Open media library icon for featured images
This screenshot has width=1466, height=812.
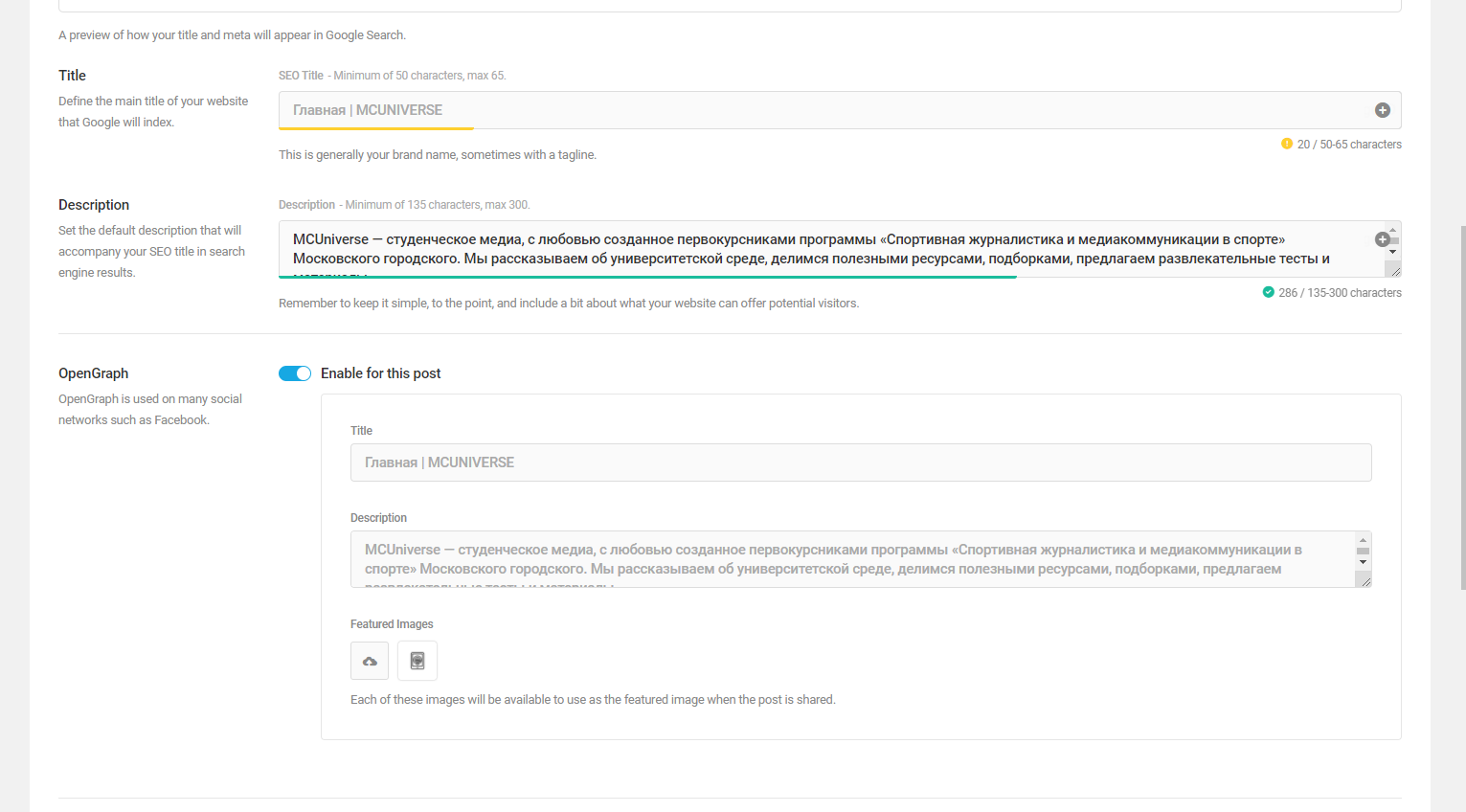click(x=417, y=661)
